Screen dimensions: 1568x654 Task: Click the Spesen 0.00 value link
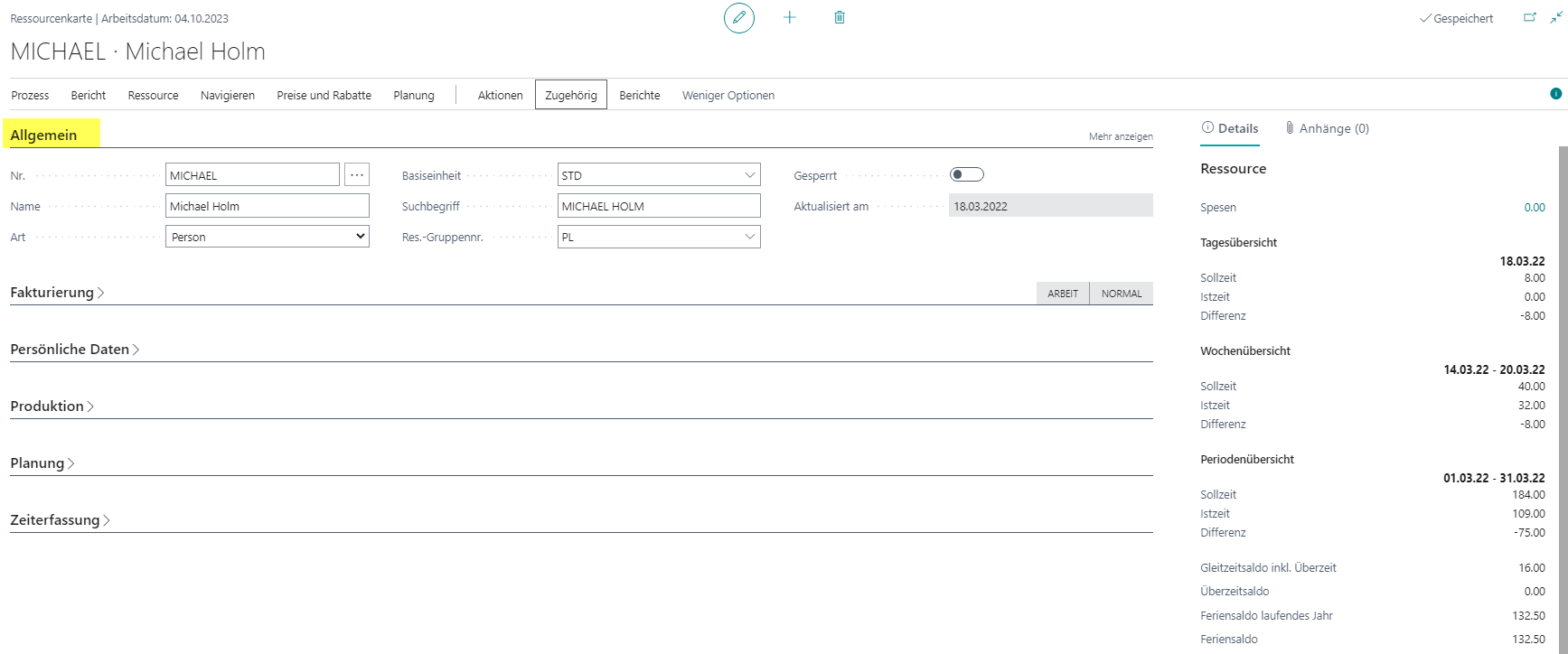coord(1535,207)
